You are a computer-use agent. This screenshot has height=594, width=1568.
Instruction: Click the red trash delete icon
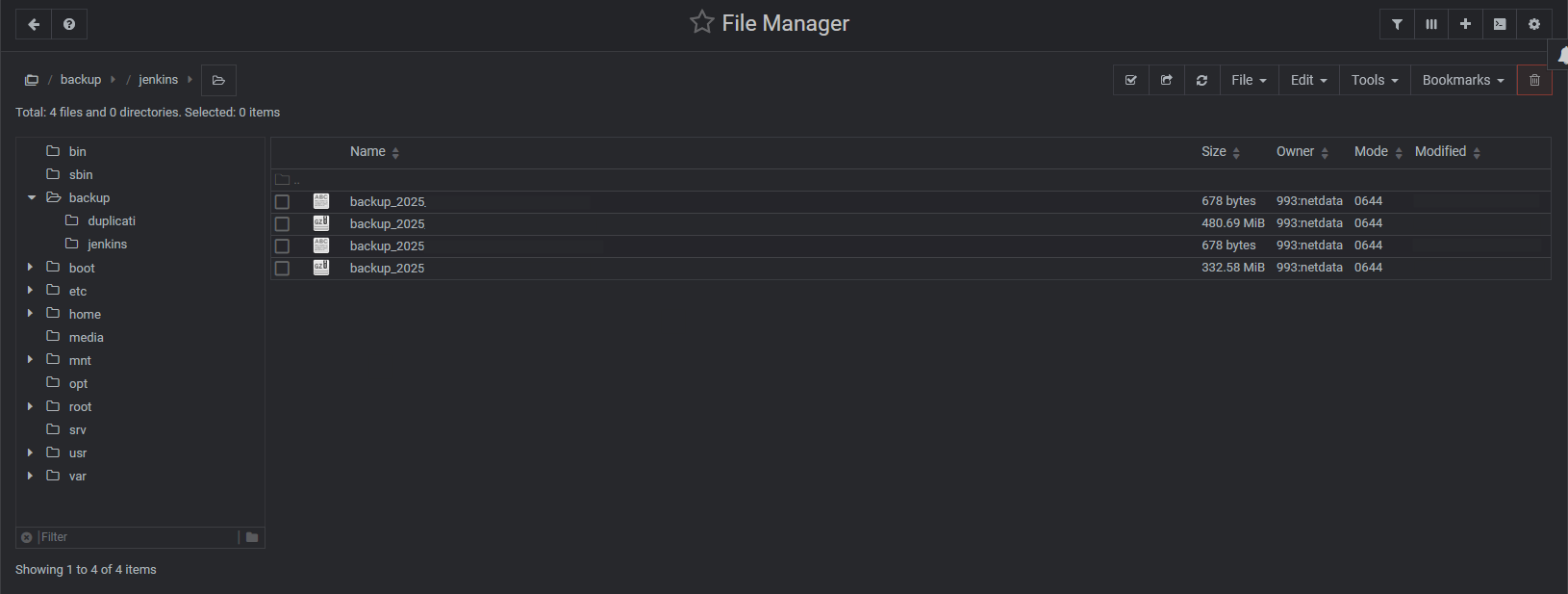coord(1534,80)
